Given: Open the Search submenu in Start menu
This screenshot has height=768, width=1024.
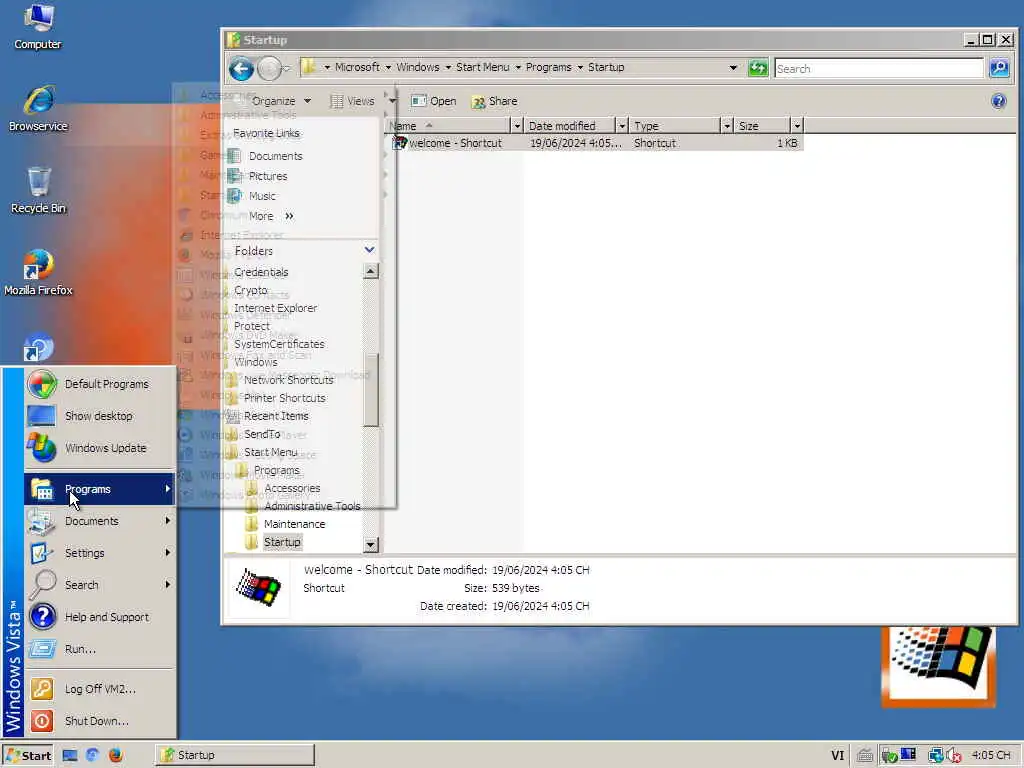Looking at the screenshot, I should [100, 585].
